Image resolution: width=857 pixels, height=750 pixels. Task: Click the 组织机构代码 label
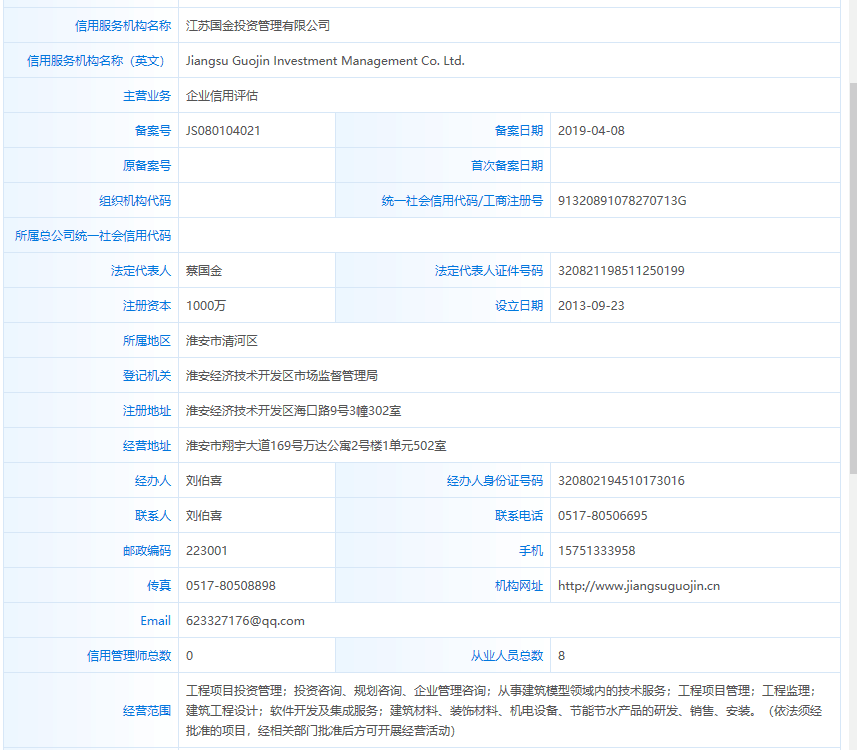[135, 201]
